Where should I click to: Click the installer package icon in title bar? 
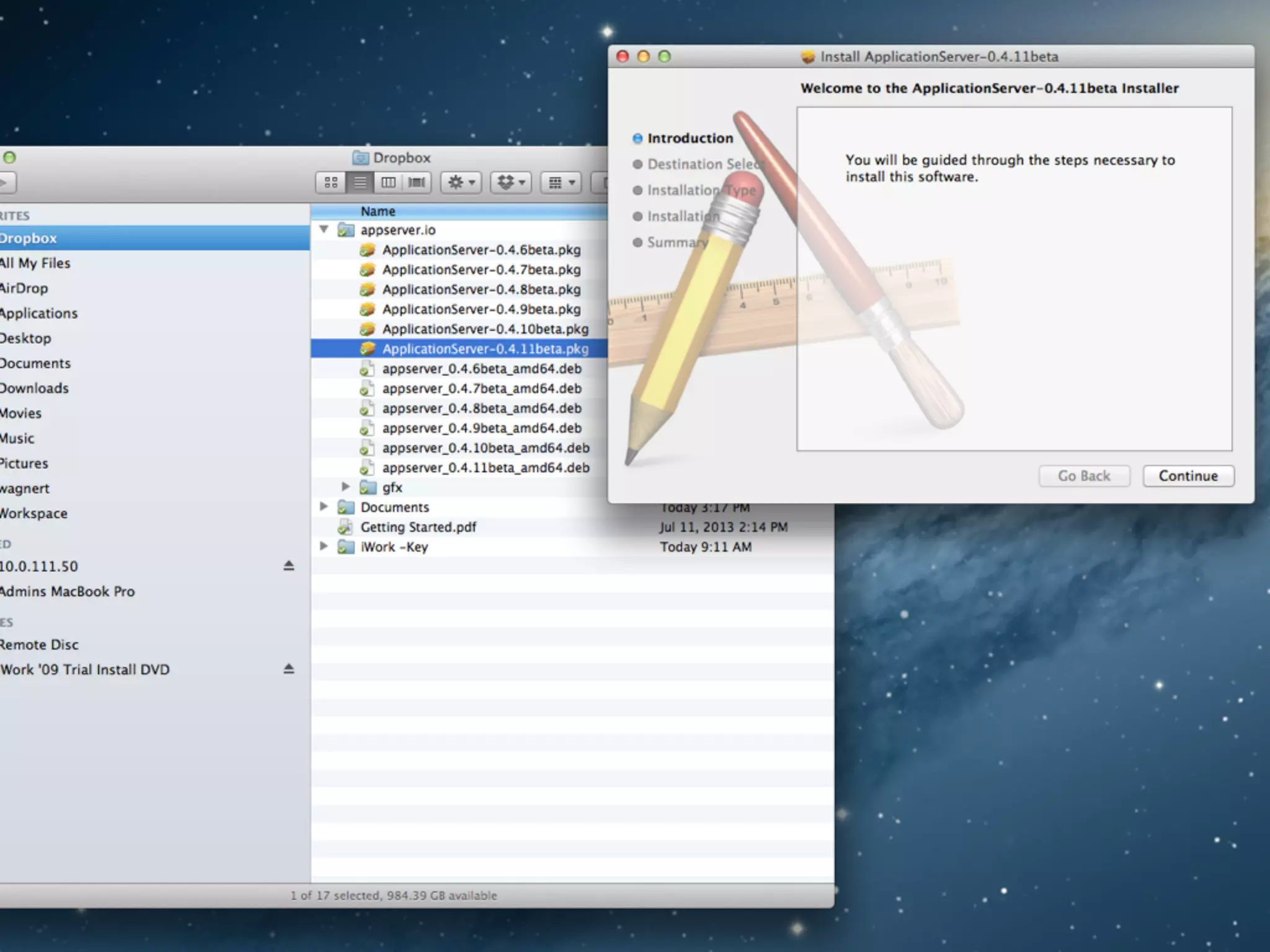click(x=807, y=56)
